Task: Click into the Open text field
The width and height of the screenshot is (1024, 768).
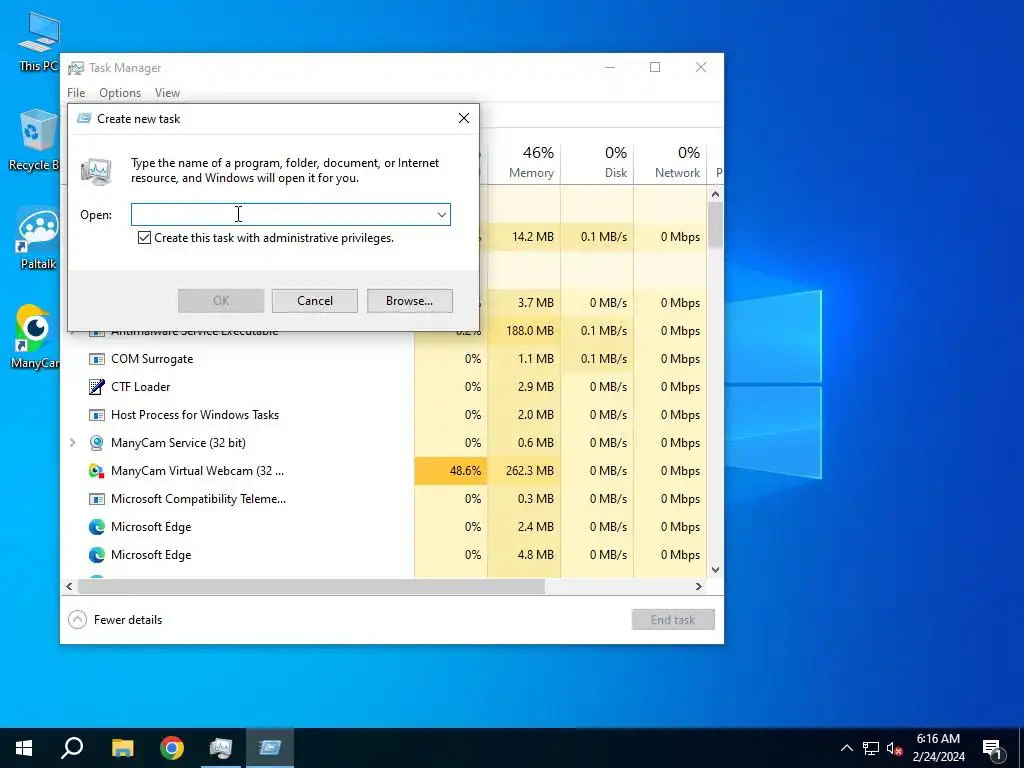Action: (283, 215)
